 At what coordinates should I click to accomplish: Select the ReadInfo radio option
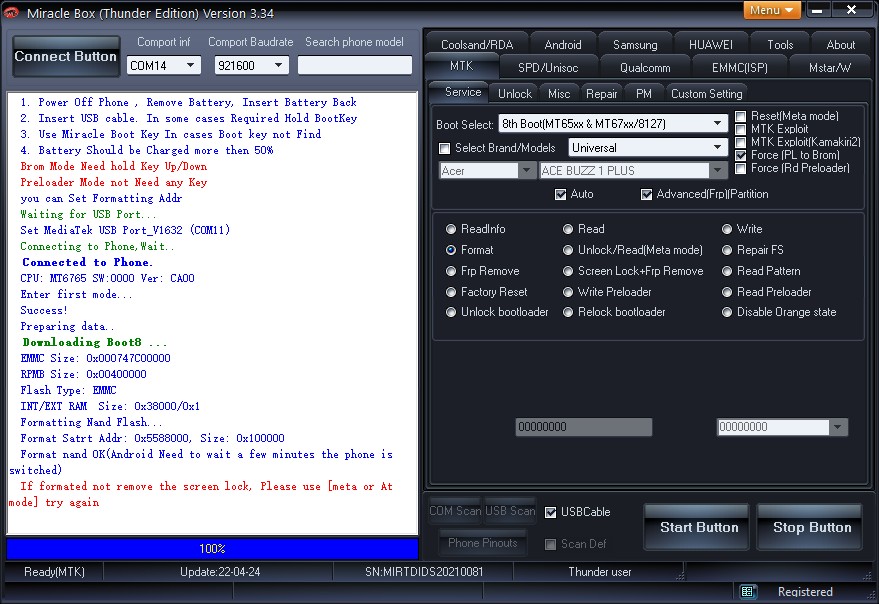point(451,229)
